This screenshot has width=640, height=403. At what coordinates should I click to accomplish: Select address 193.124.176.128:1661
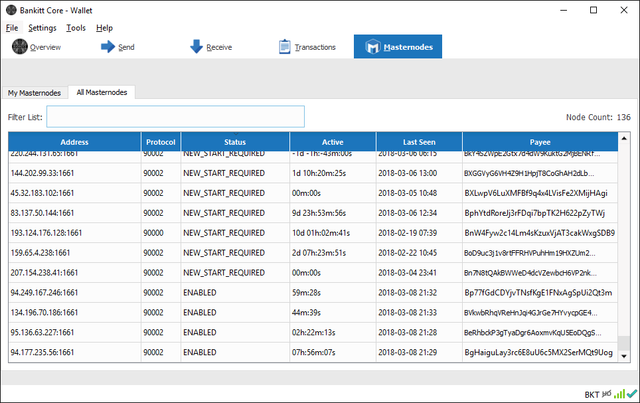pos(47,233)
